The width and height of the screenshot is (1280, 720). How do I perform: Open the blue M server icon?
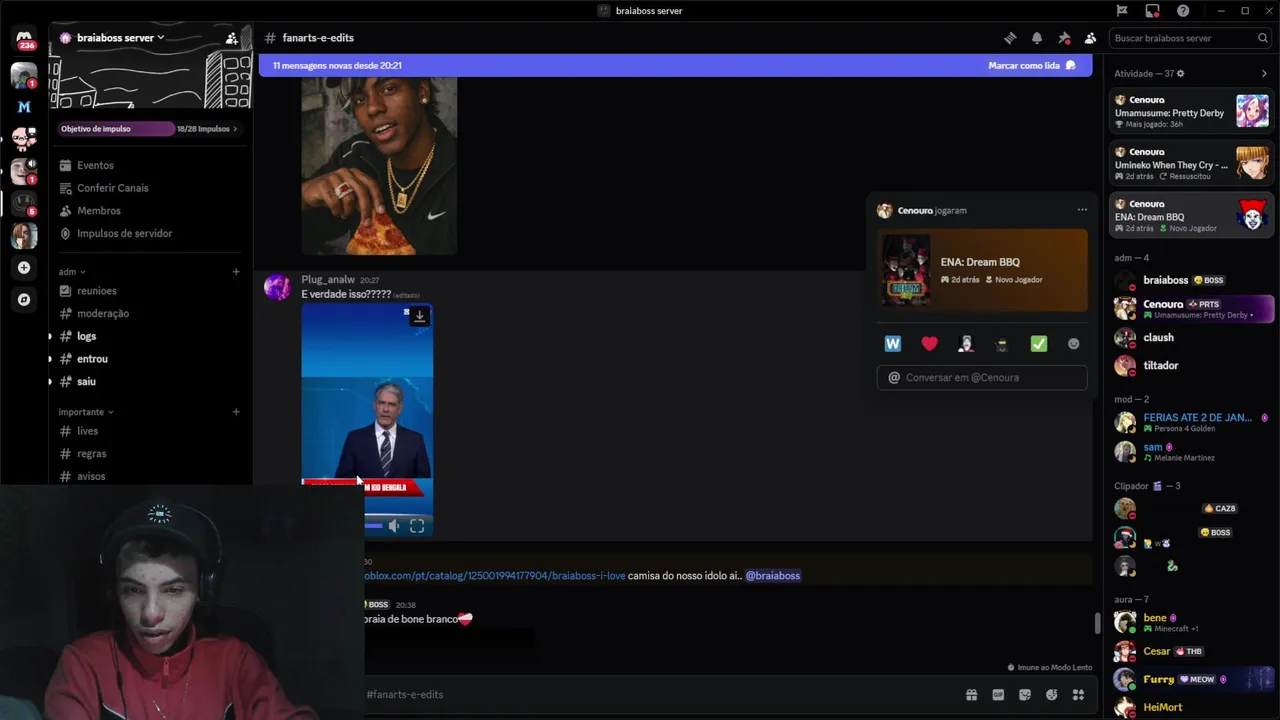tap(24, 107)
